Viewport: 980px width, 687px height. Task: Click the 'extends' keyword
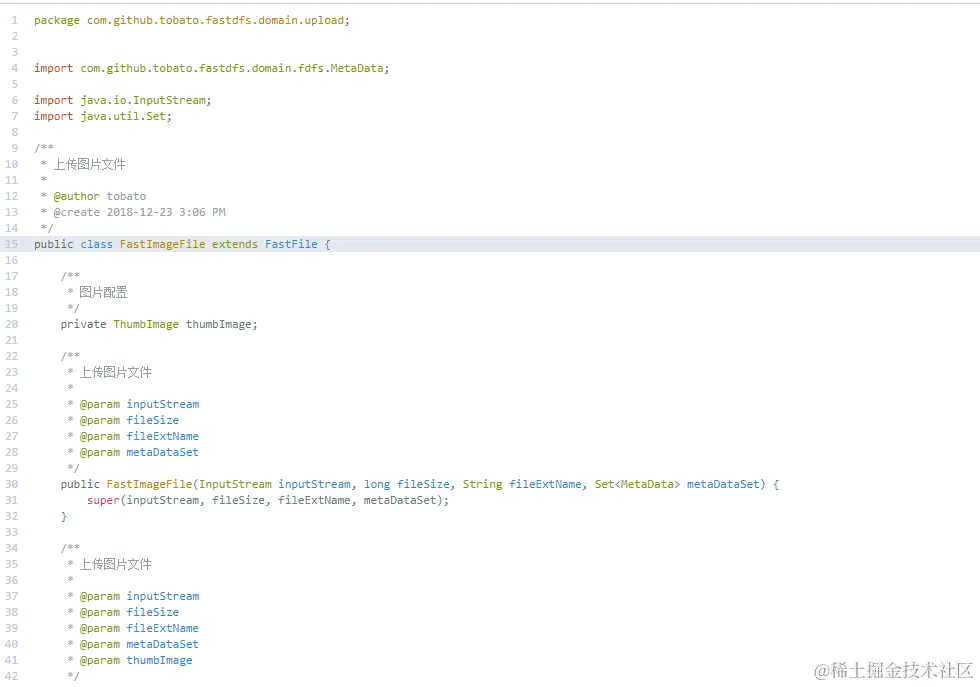[234, 244]
